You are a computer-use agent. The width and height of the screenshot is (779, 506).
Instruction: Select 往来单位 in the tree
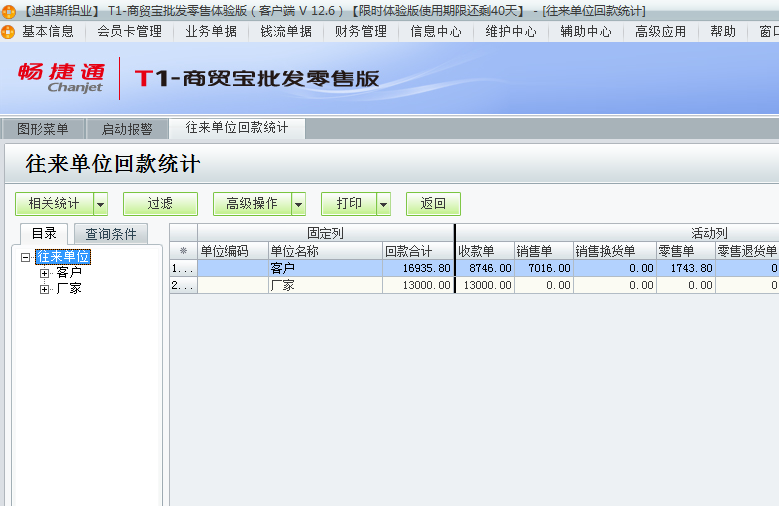click(x=63, y=256)
